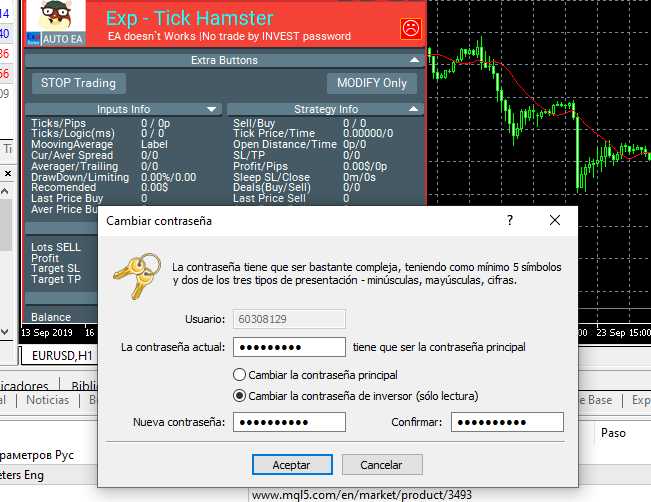Click the DrawDown/Limiting row
Viewport: 651px width, 502px height.
click(x=113, y=177)
